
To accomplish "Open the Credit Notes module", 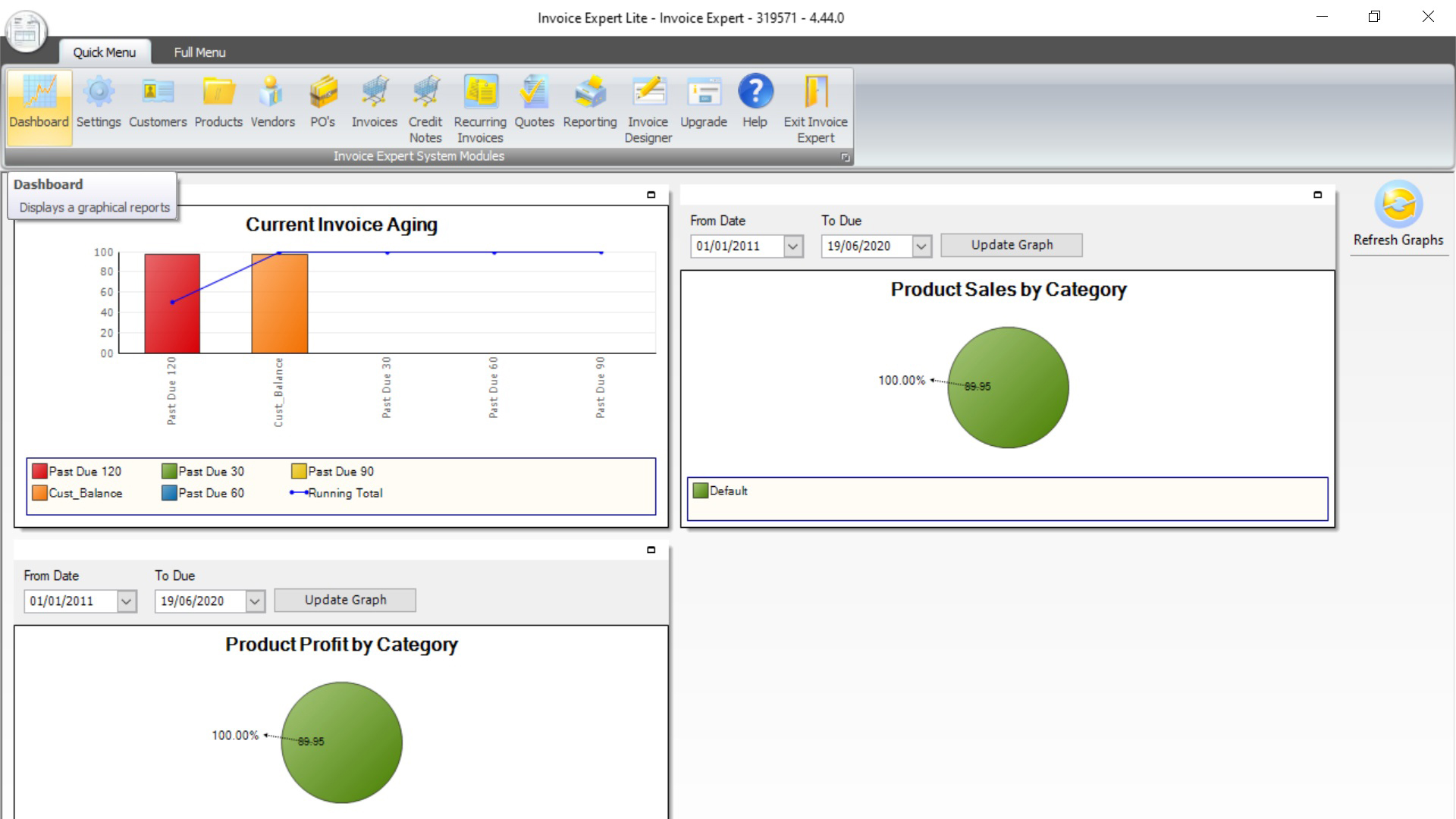I will click(x=425, y=108).
